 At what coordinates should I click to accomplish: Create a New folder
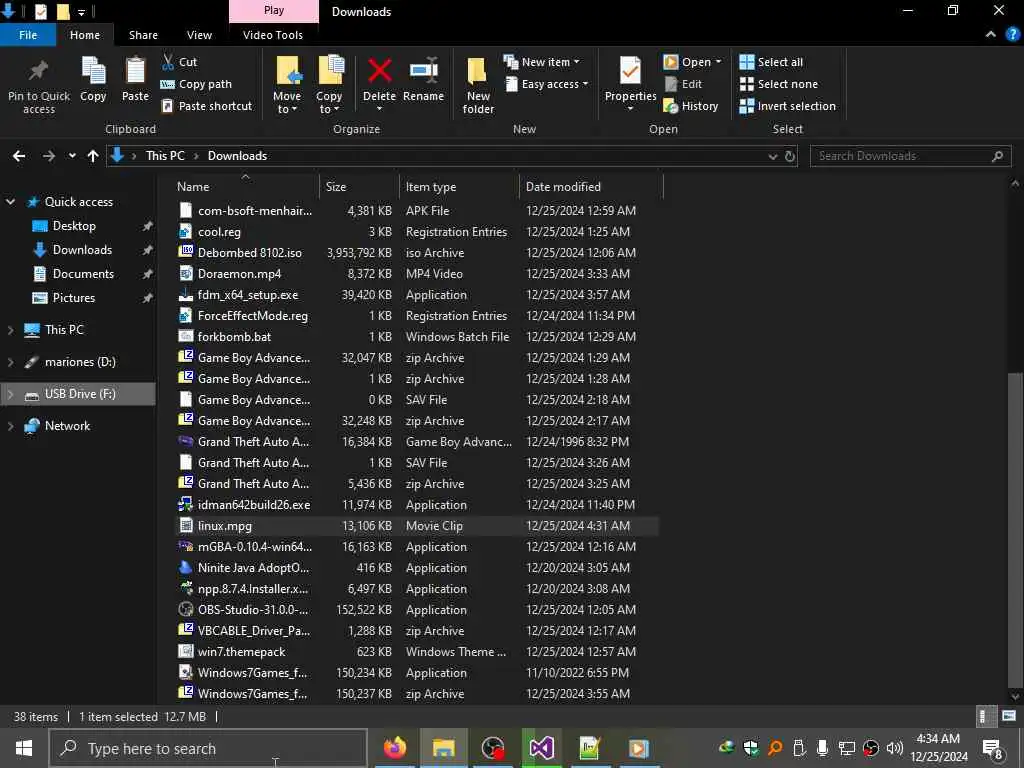[x=478, y=85]
